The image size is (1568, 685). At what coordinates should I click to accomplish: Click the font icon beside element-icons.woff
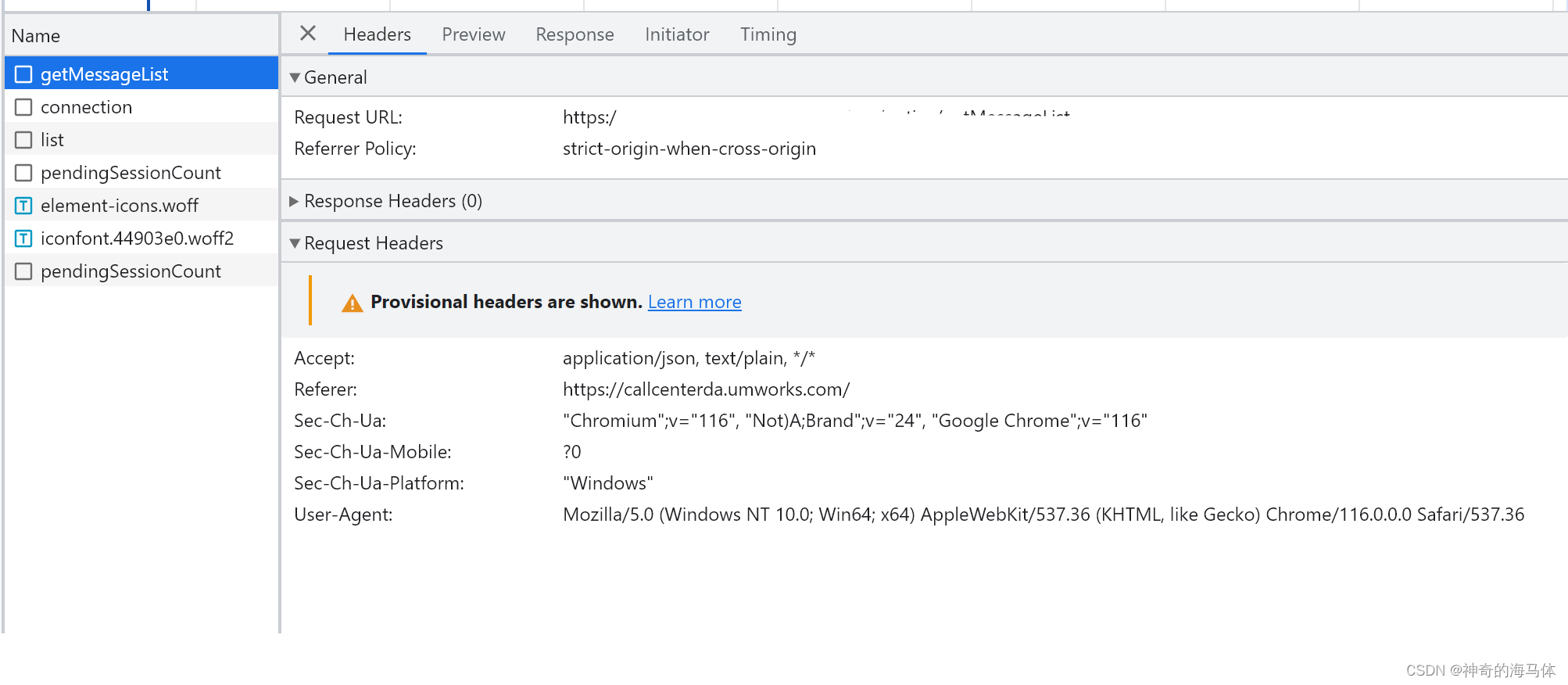coord(24,206)
